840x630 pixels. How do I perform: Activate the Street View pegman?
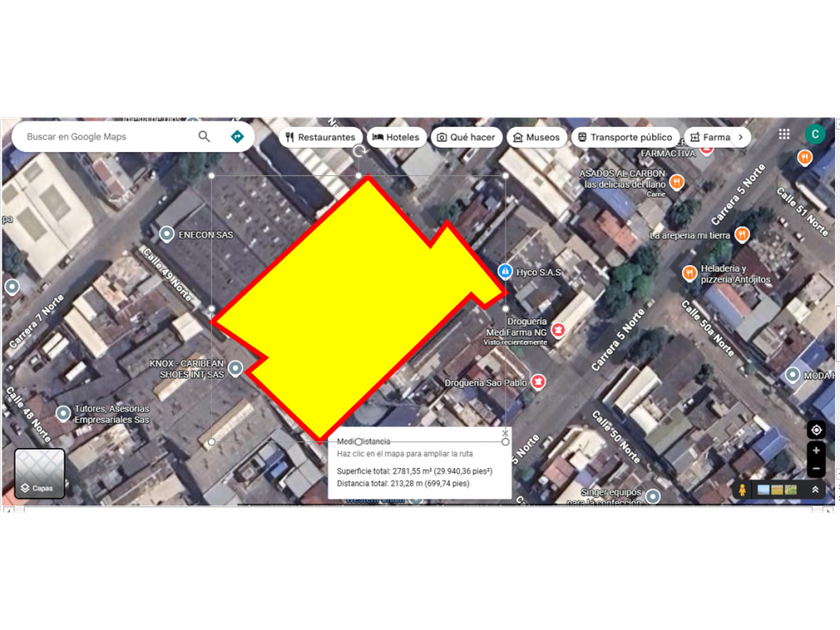coord(742,490)
